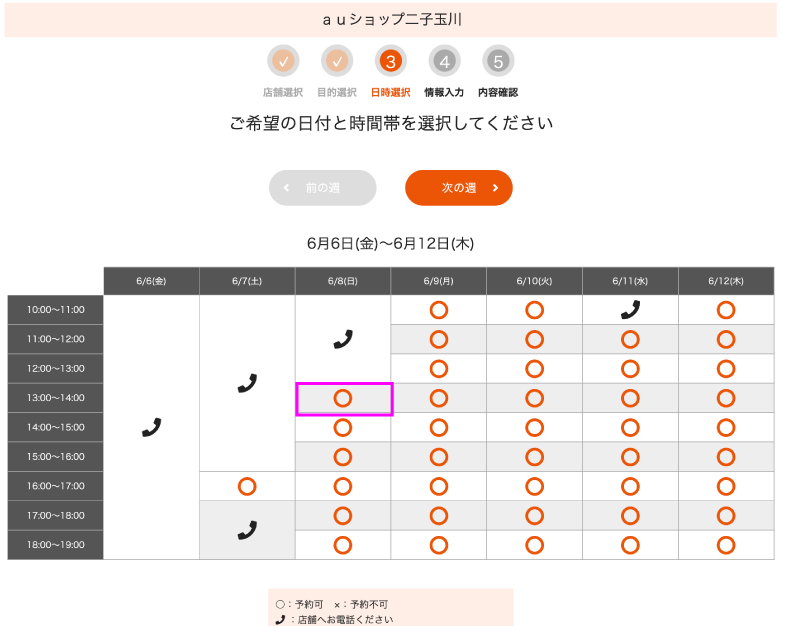Select 6/11 15:00~16:00 available slot
The image size is (788, 626).
tap(630, 457)
